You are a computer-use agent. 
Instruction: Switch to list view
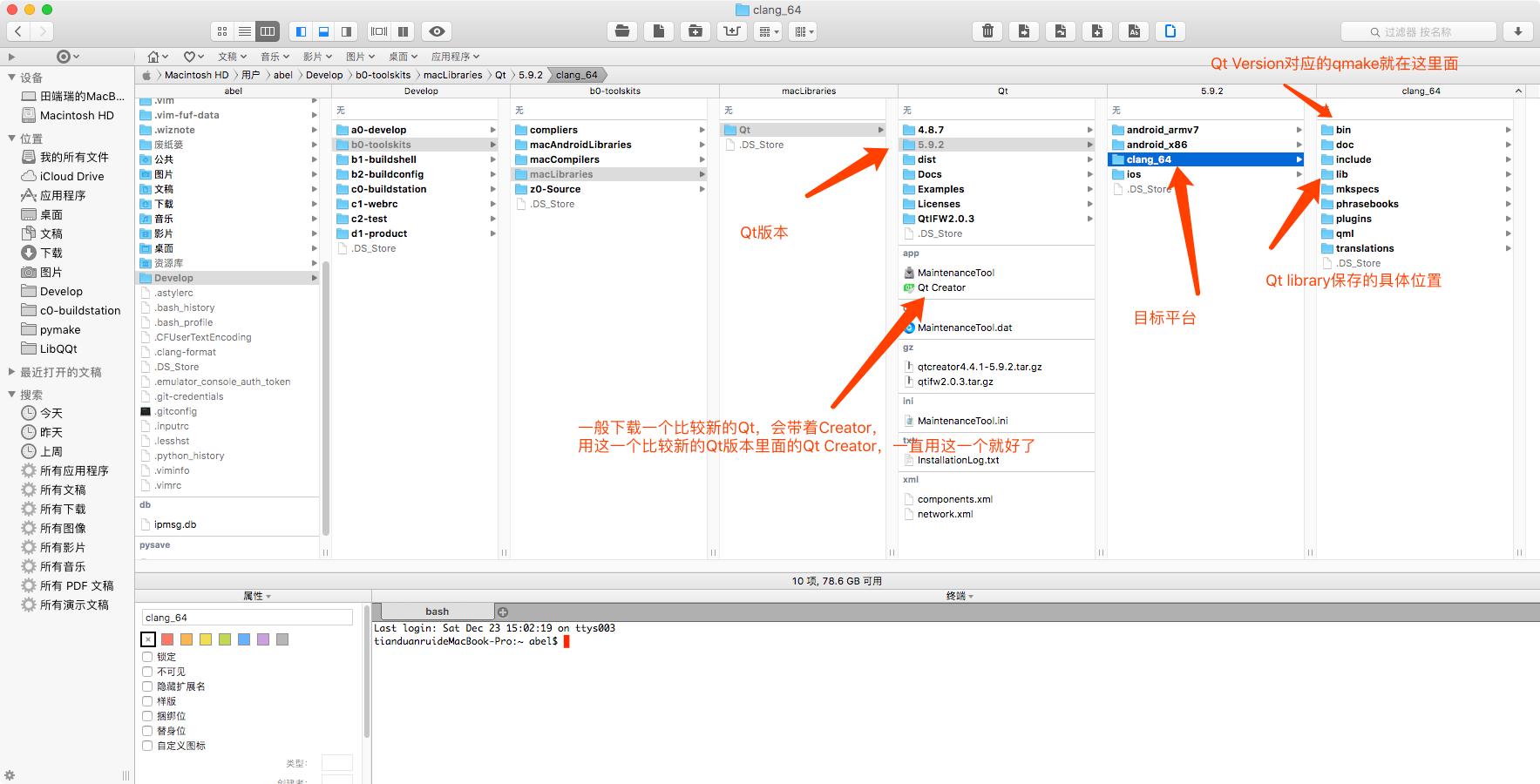(245, 31)
